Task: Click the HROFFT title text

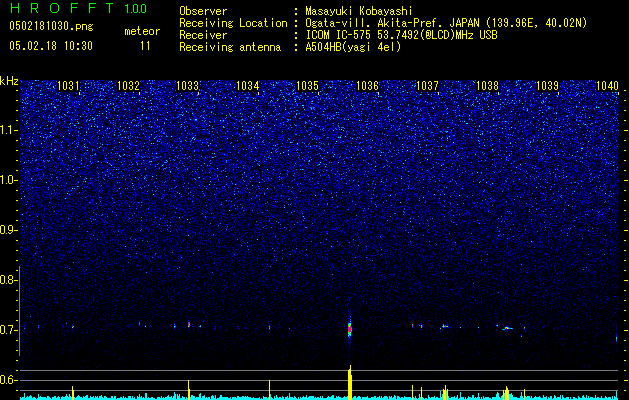Action: [61, 8]
